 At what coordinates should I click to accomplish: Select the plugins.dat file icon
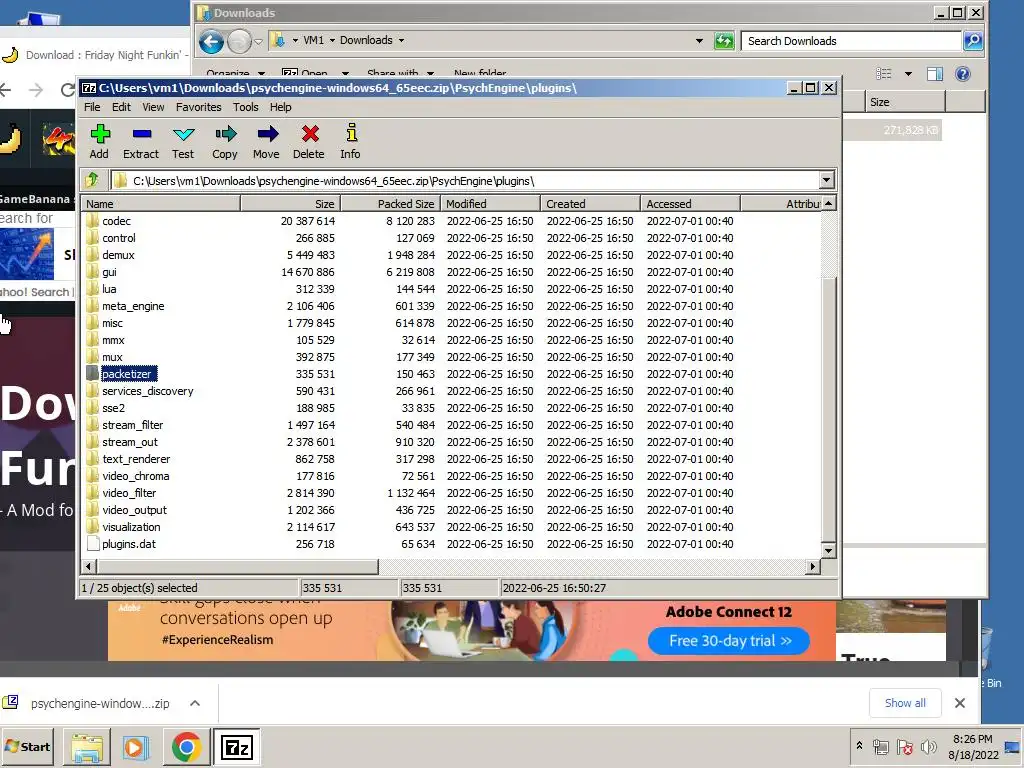(x=92, y=544)
